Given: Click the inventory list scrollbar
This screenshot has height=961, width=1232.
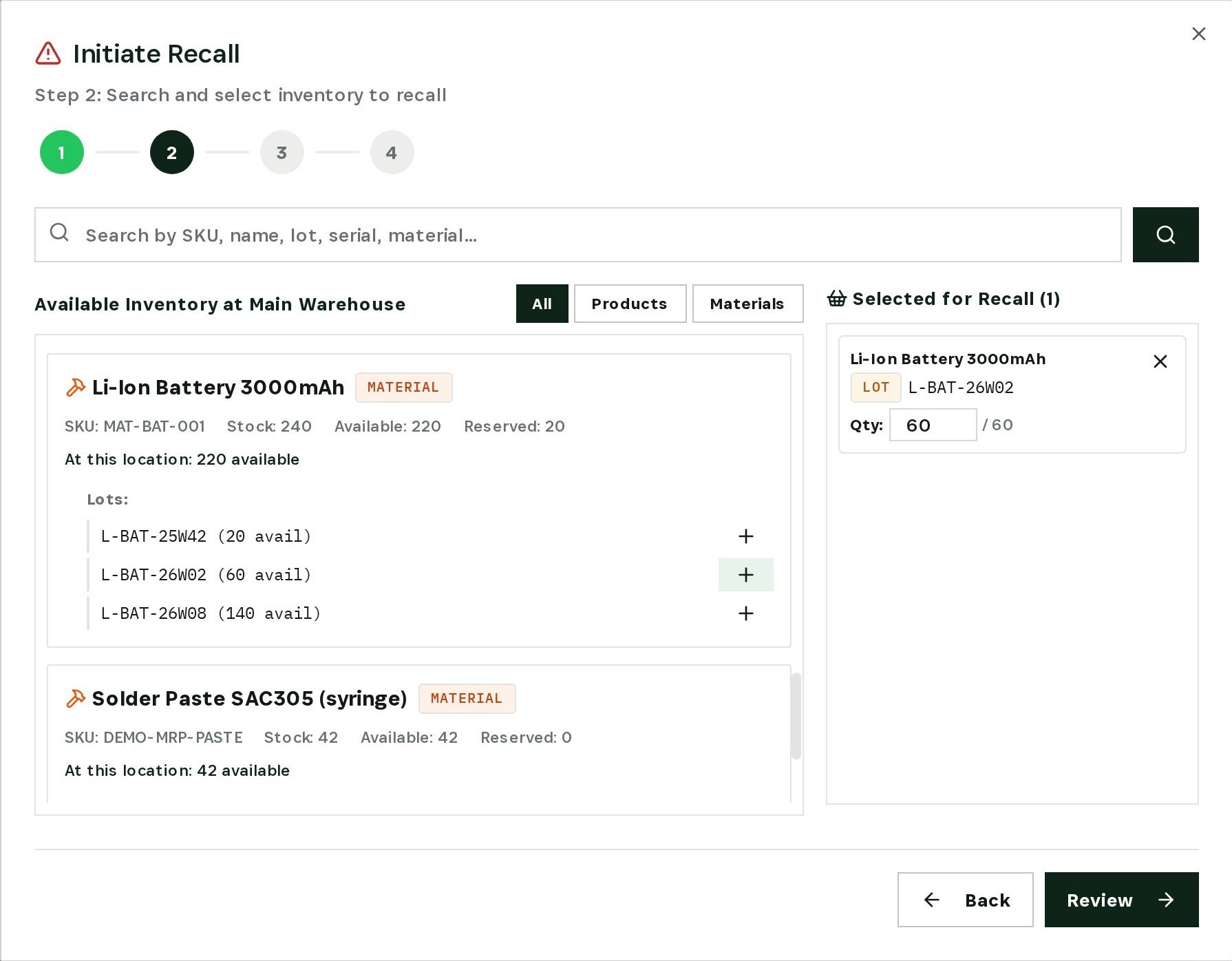Looking at the screenshot, I should (x=796, y=716).
